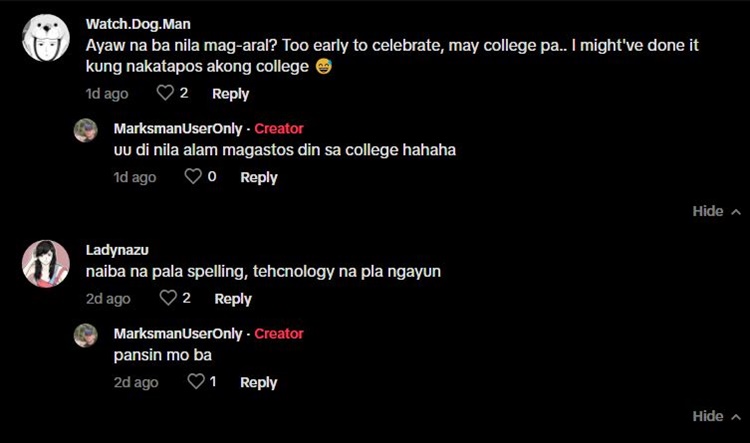The width and height of the screenshot is (750, 443).
Task: Like the creator's "pansin mo ba" reply
Action: coord(195,382)
